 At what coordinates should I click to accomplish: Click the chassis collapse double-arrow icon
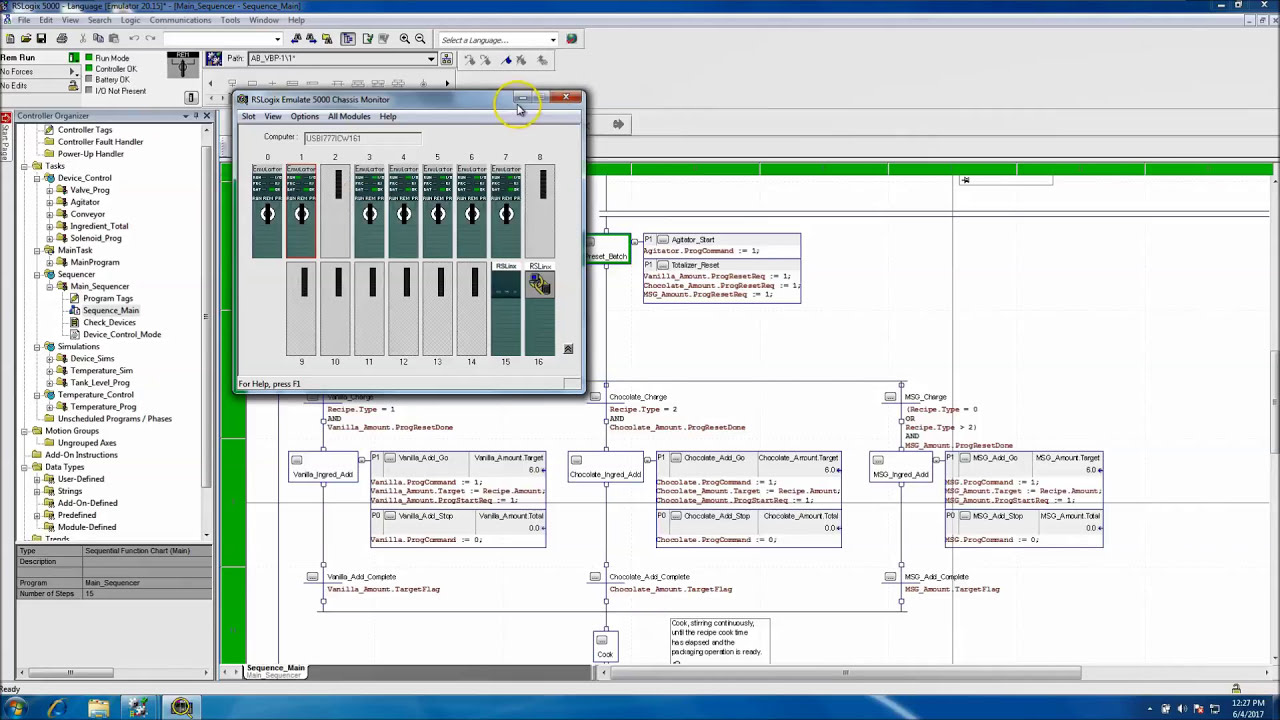(x=568, y=349)
